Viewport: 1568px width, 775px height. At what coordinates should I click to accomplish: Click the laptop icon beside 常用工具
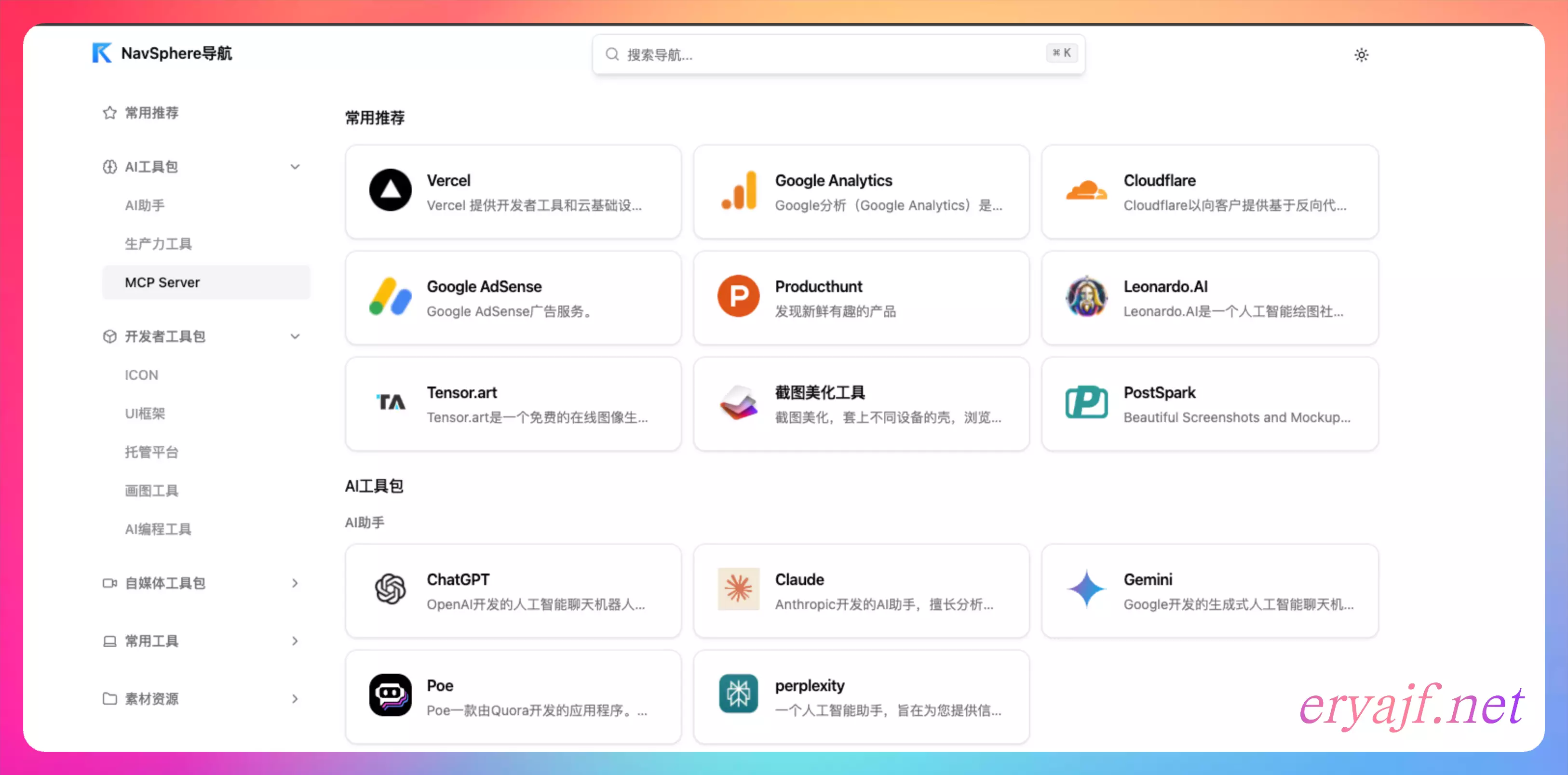click(x=109, y=641)
